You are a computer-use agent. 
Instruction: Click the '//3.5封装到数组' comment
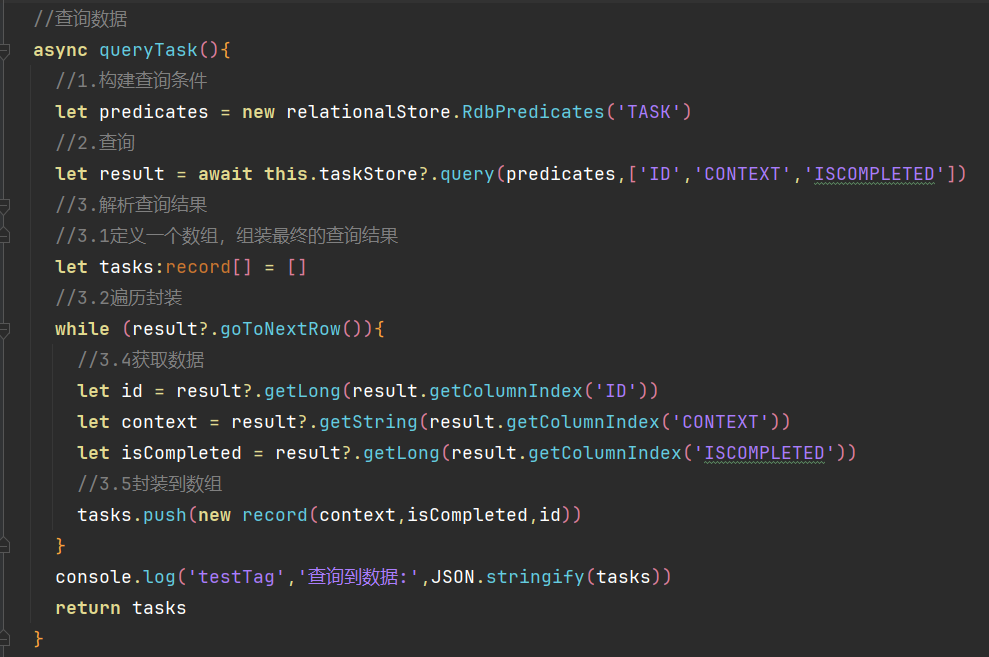coord(149,484)
